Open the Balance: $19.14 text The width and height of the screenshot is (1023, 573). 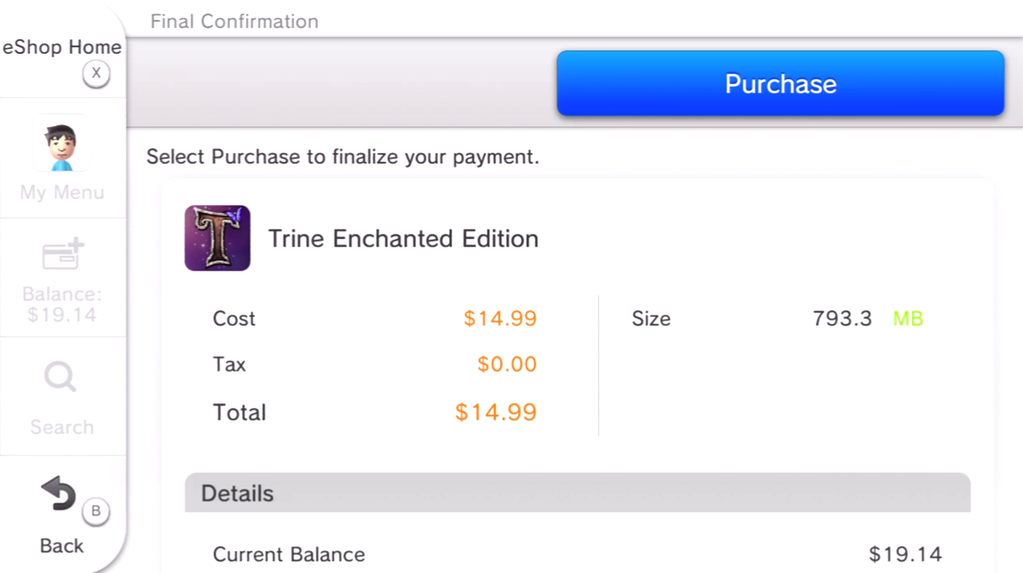[x=62, y=304]
